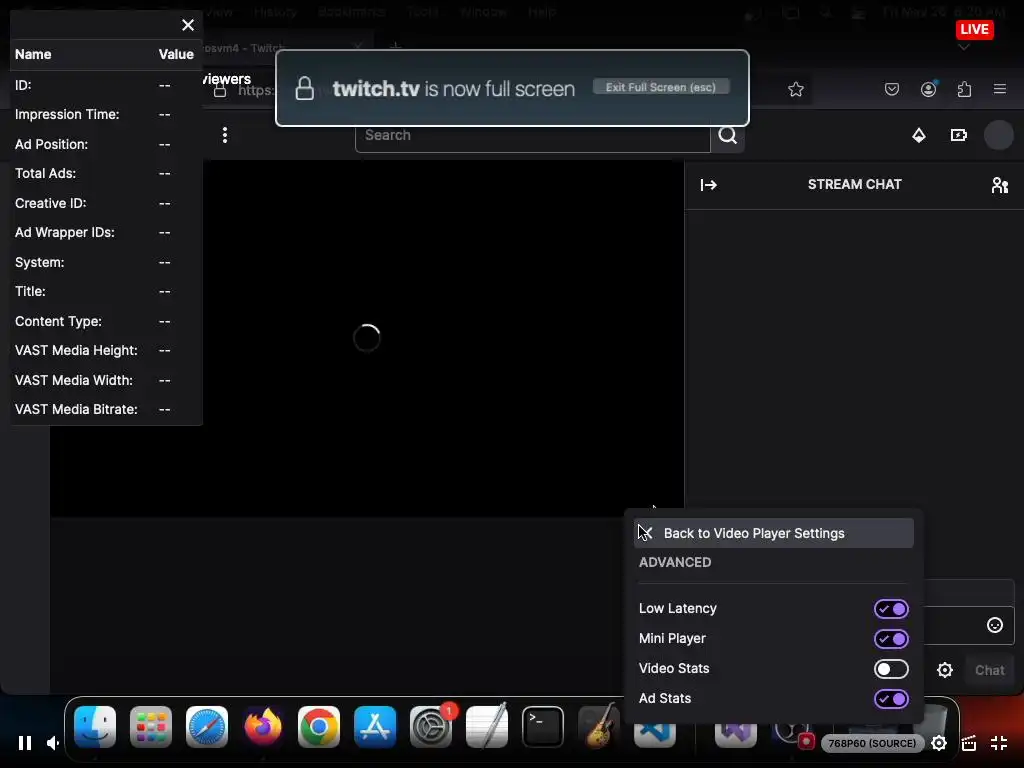Click Back to Video Player Settings
The height and width of the screenshot is (768, 1024).
pos(774,533)
